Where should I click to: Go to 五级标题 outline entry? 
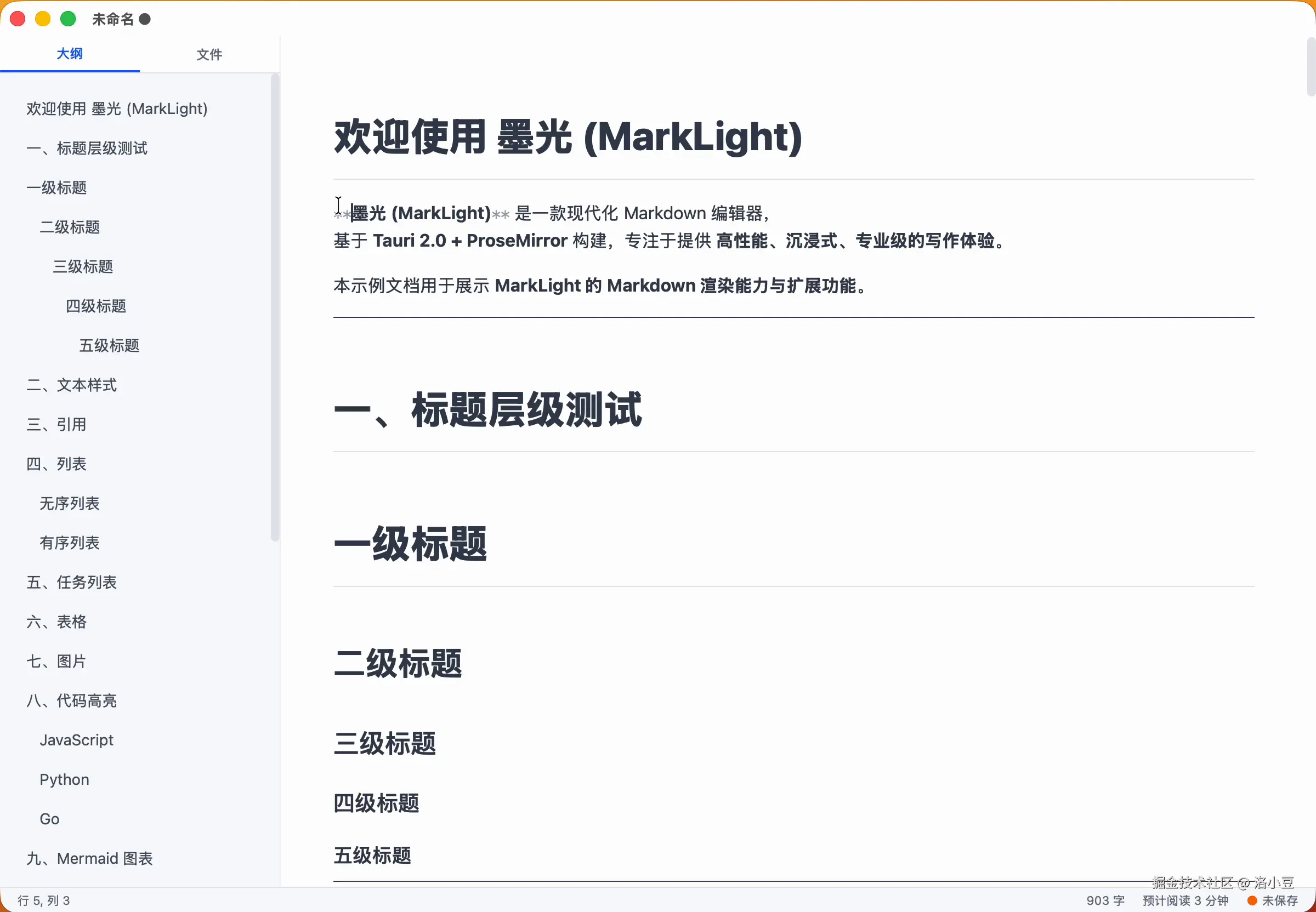[109, 346]
